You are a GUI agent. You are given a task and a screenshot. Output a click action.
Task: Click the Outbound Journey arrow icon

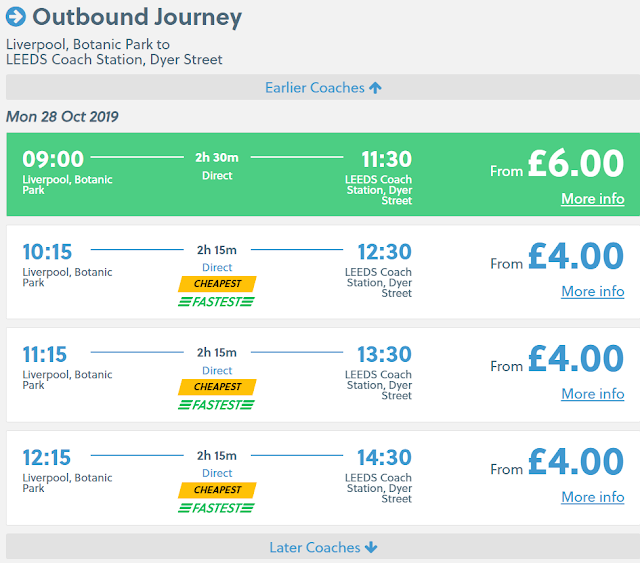16,17
